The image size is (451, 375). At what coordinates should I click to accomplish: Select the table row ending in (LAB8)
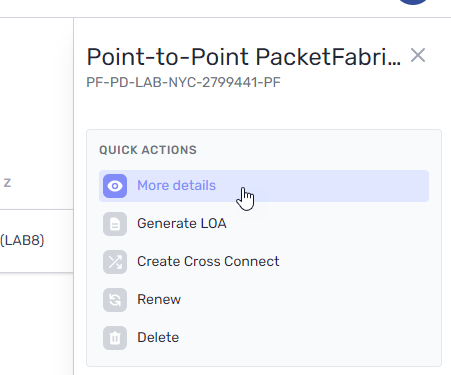click(37, 241)
